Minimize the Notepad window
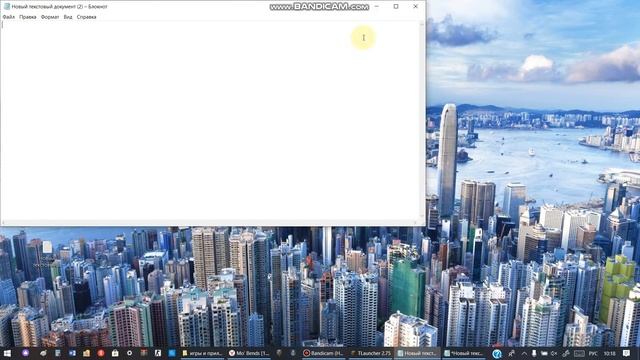The width and height of the screenshot is (640, 360). [x=377, y=7]
